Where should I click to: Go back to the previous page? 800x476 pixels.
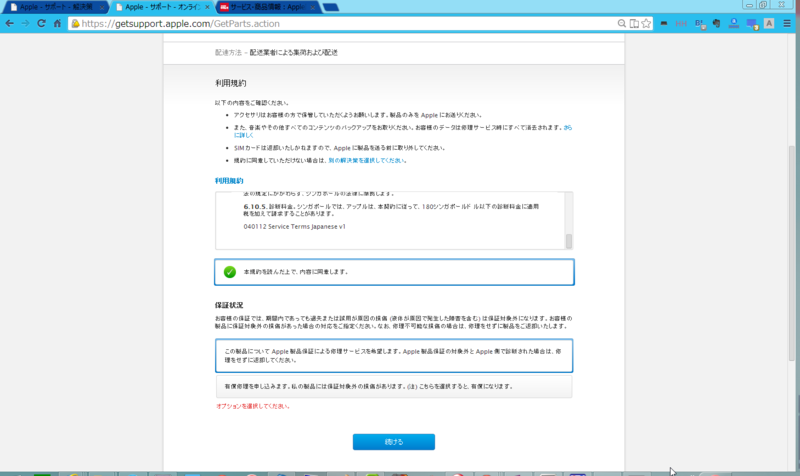(x=10, y=23)
